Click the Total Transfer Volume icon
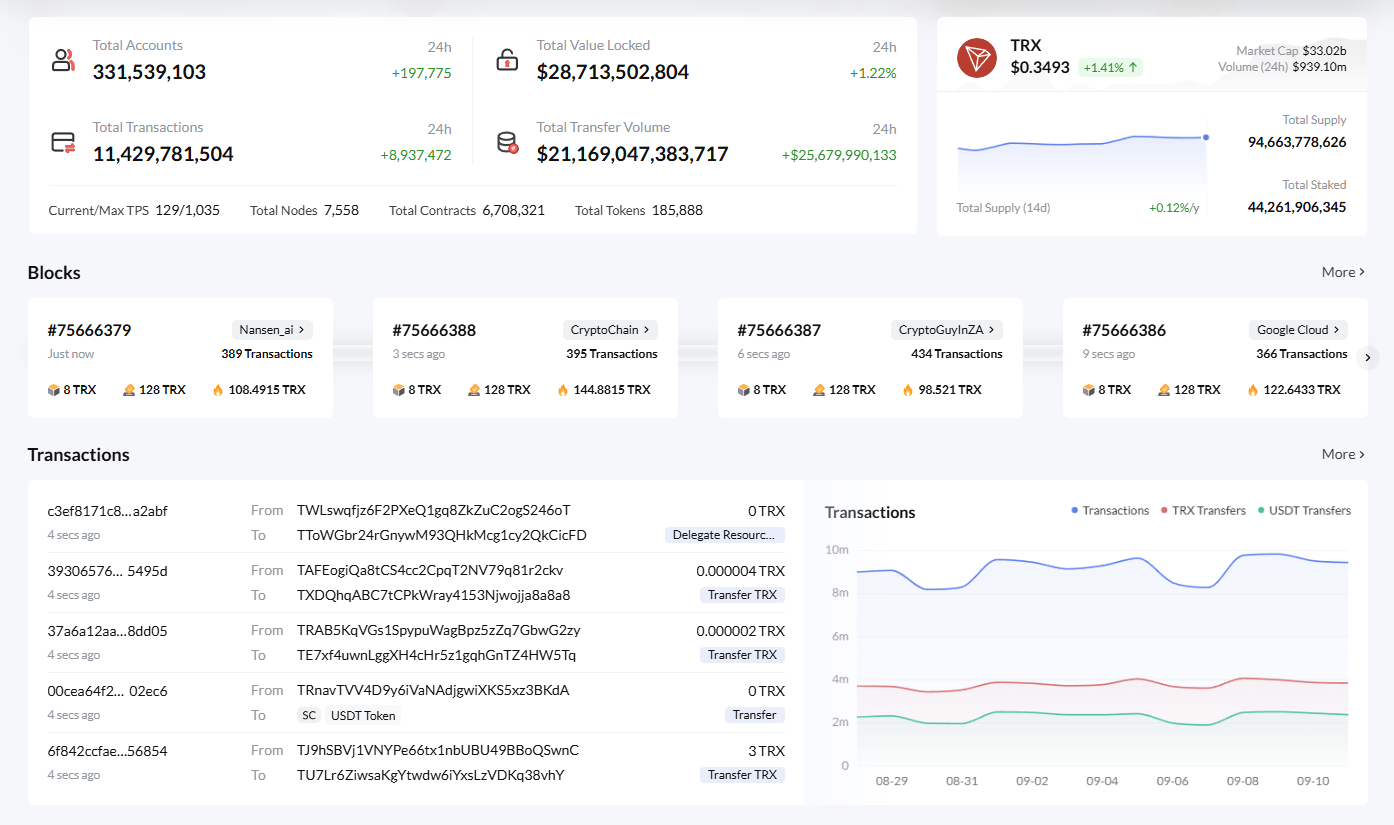 [508, 140]
